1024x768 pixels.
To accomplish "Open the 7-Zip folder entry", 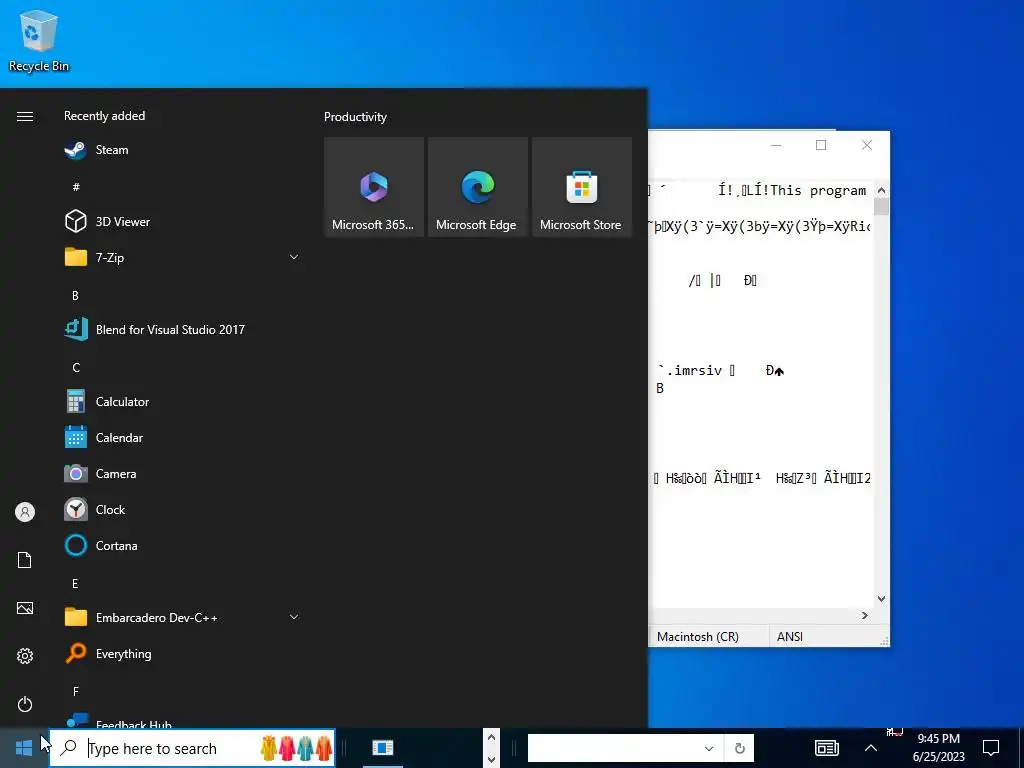I will coord(181,257).
